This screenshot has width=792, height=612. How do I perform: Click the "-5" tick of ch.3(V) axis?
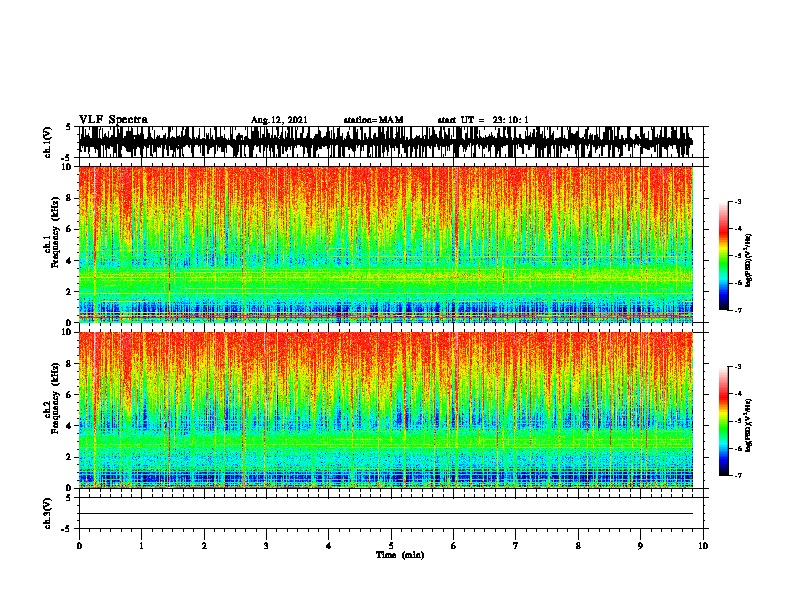coord(67,529)
